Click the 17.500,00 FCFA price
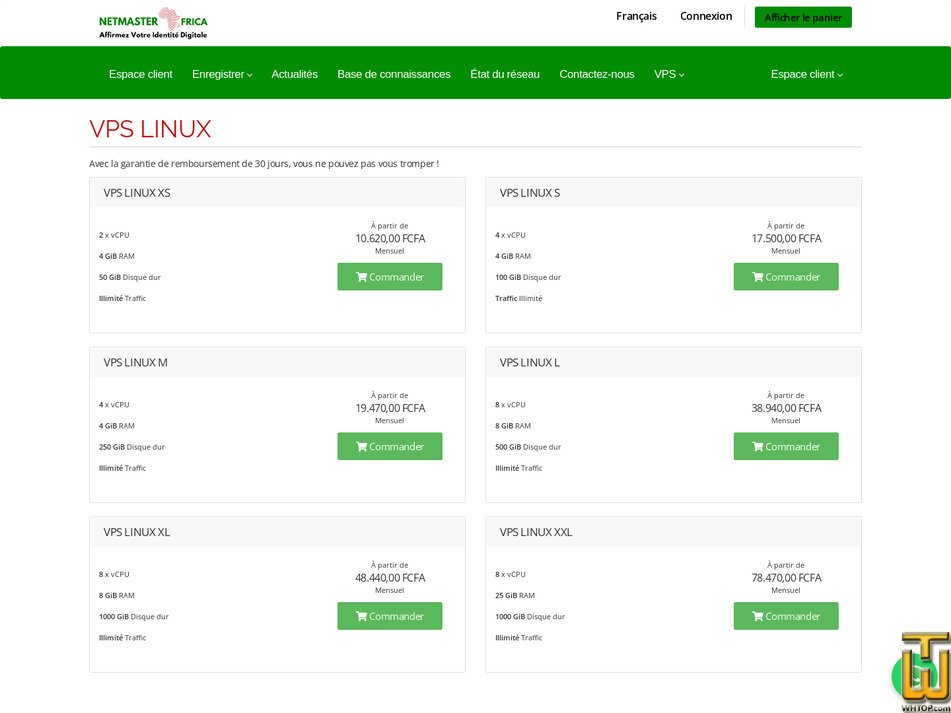The height and width of the screenshot is (713, 951). [x=787, y=239]
